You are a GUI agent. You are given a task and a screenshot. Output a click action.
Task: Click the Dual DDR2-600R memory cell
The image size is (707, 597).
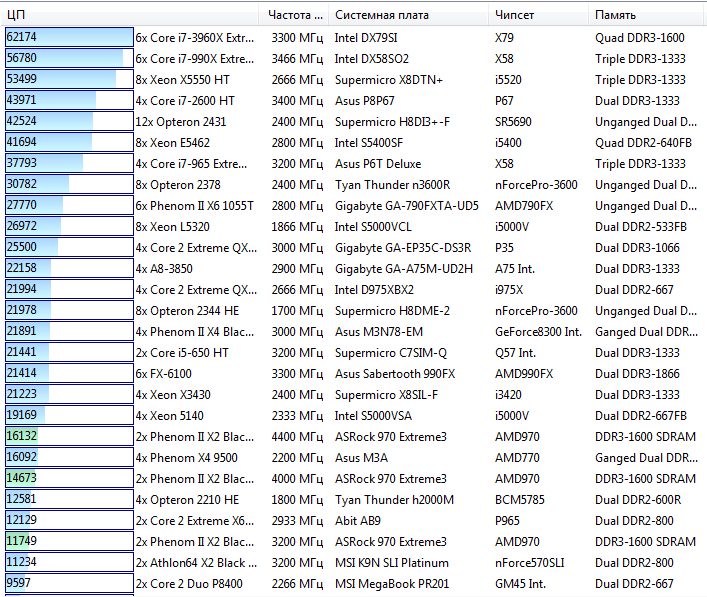point(638,500)
